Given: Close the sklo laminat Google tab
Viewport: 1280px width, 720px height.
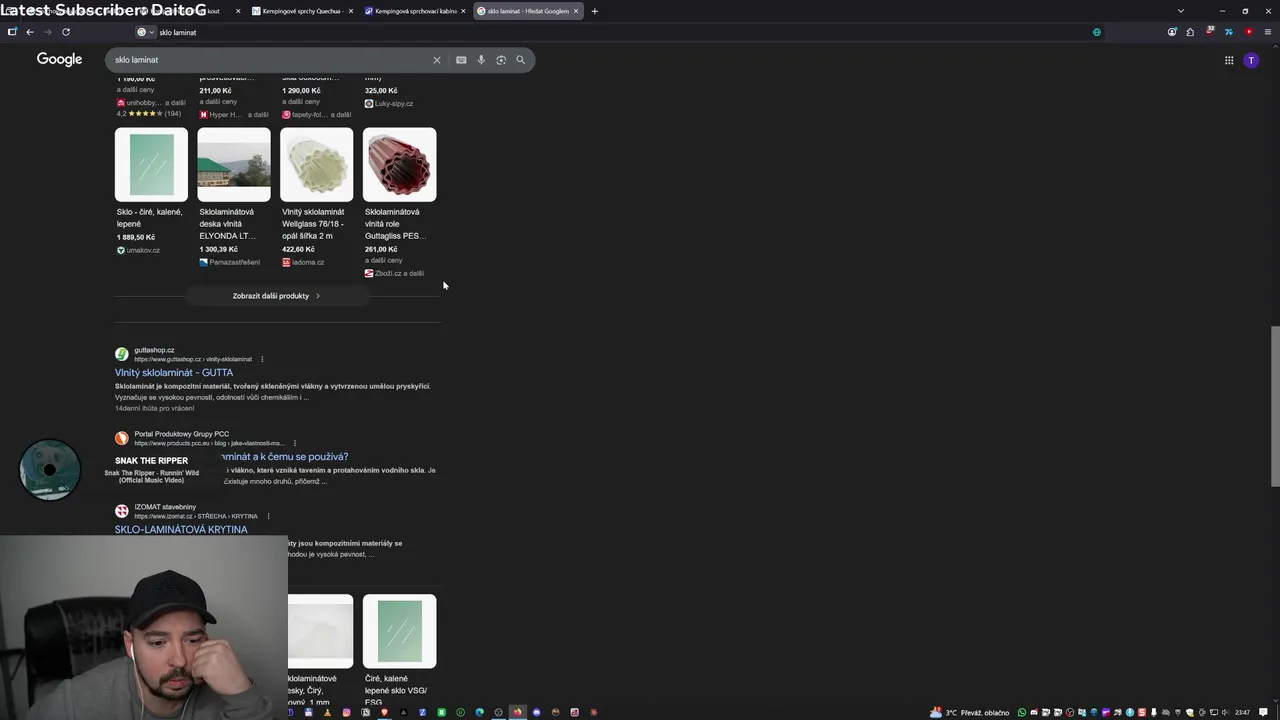Looking at the screenshot, I should pyautogui.click(x=576, y=11).
